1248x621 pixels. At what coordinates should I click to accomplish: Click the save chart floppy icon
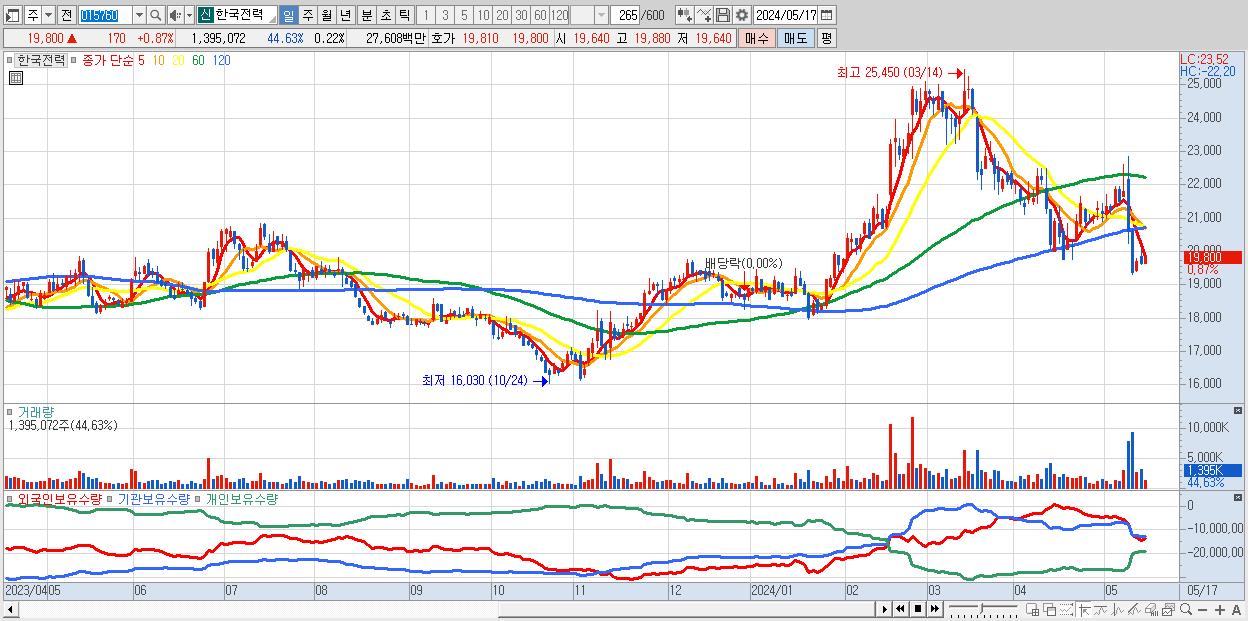[722, 15]
